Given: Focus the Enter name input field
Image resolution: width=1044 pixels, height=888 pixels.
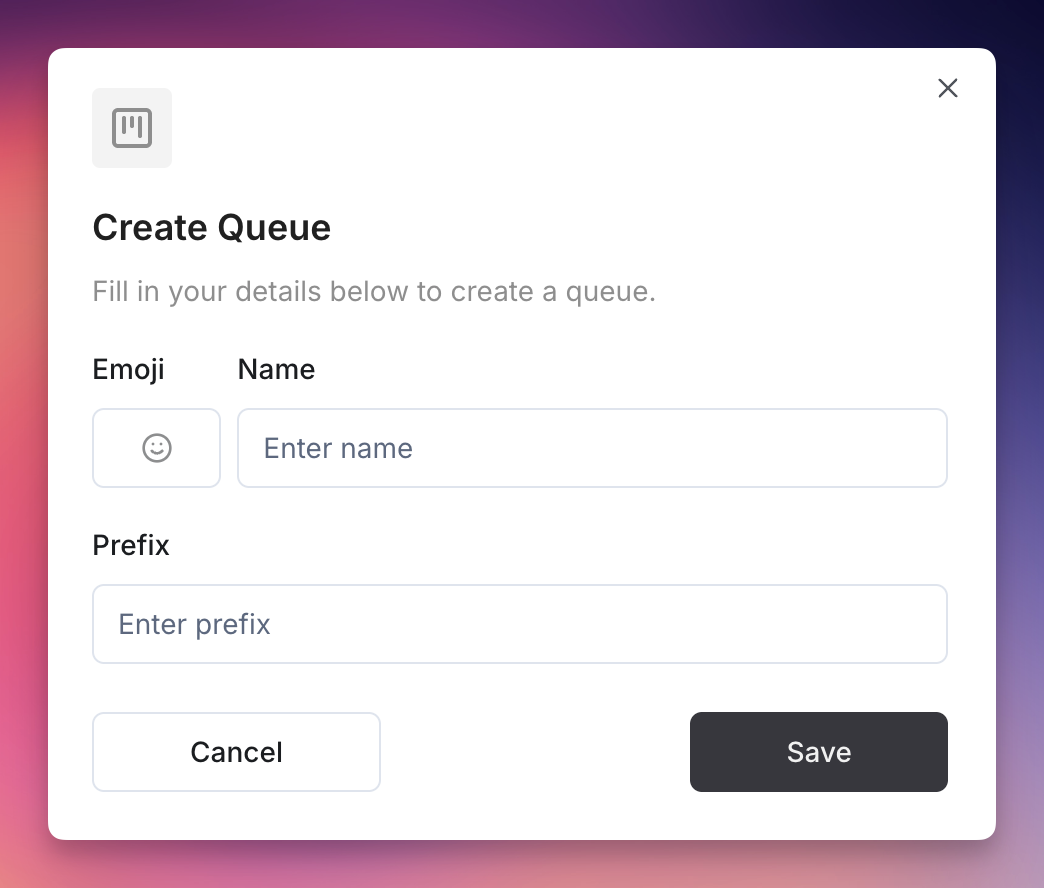Looking at the screenshot, I should click(593, 448).
